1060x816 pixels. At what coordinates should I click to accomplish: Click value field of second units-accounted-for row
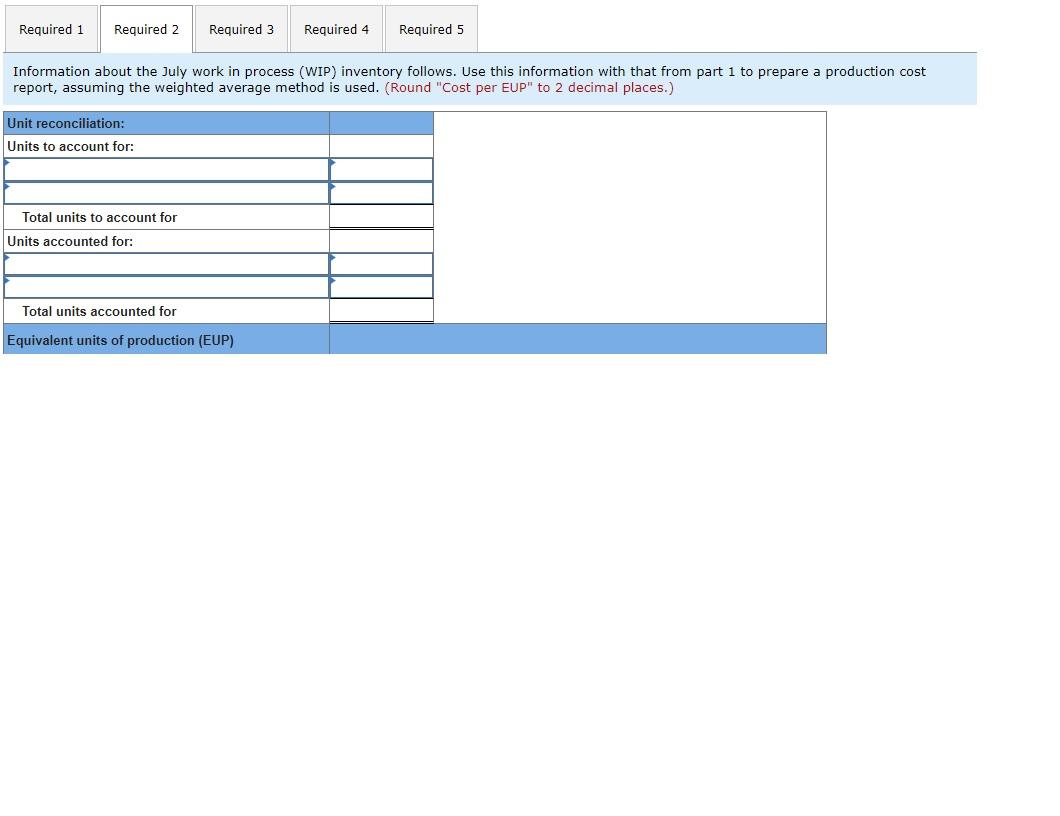click(x=381, y=287)
